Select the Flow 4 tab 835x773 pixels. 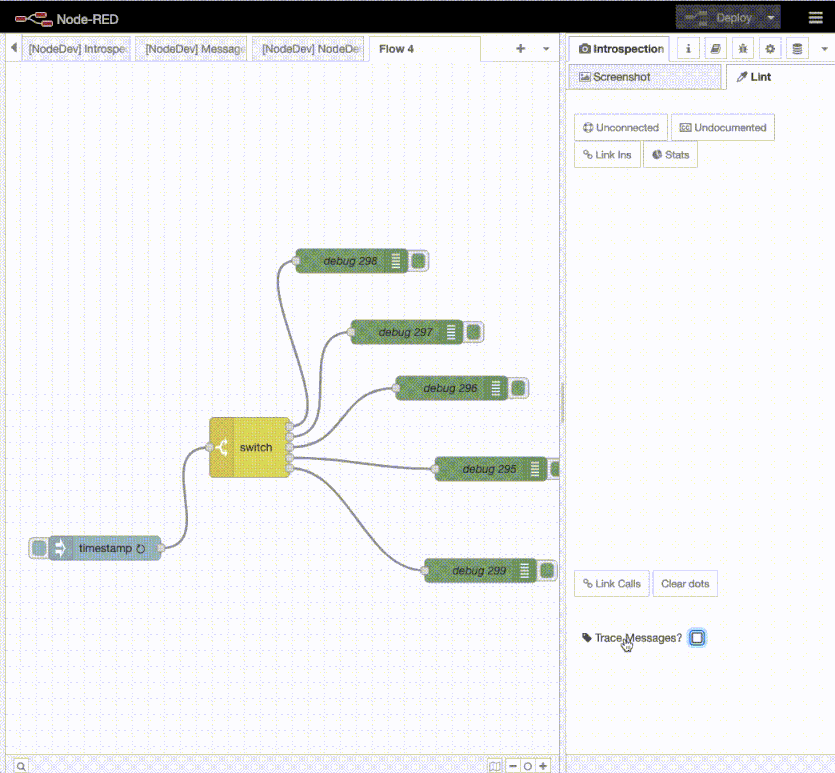coord(424,49)
